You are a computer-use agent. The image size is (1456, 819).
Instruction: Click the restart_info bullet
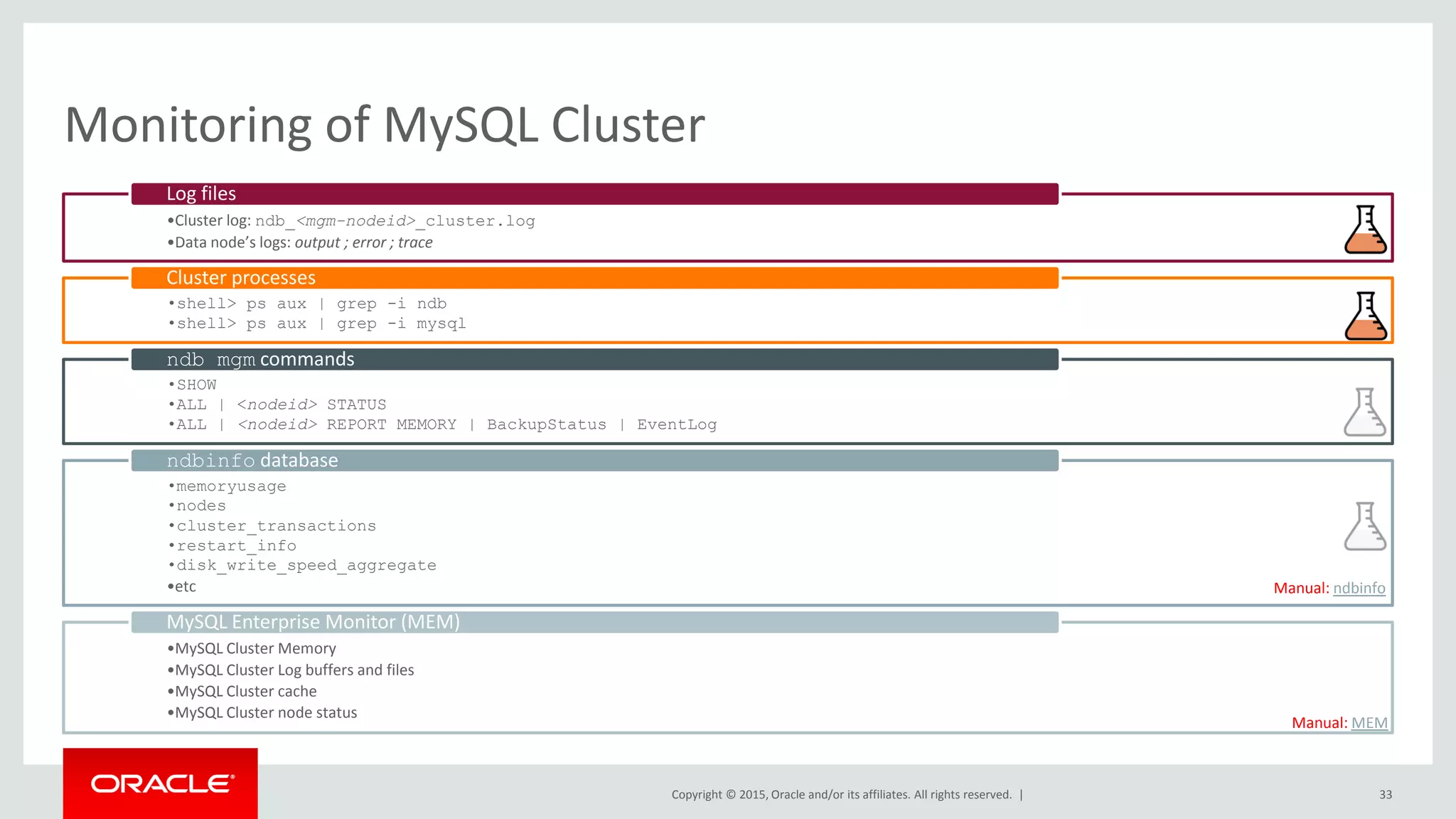(232, 546)
